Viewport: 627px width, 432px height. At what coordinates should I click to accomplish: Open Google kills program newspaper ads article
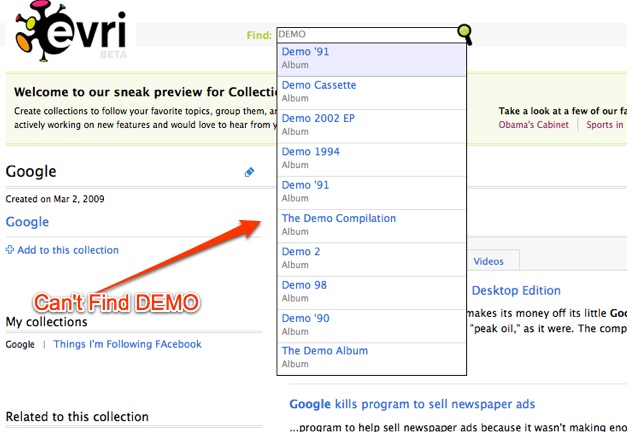coord(412,404)
